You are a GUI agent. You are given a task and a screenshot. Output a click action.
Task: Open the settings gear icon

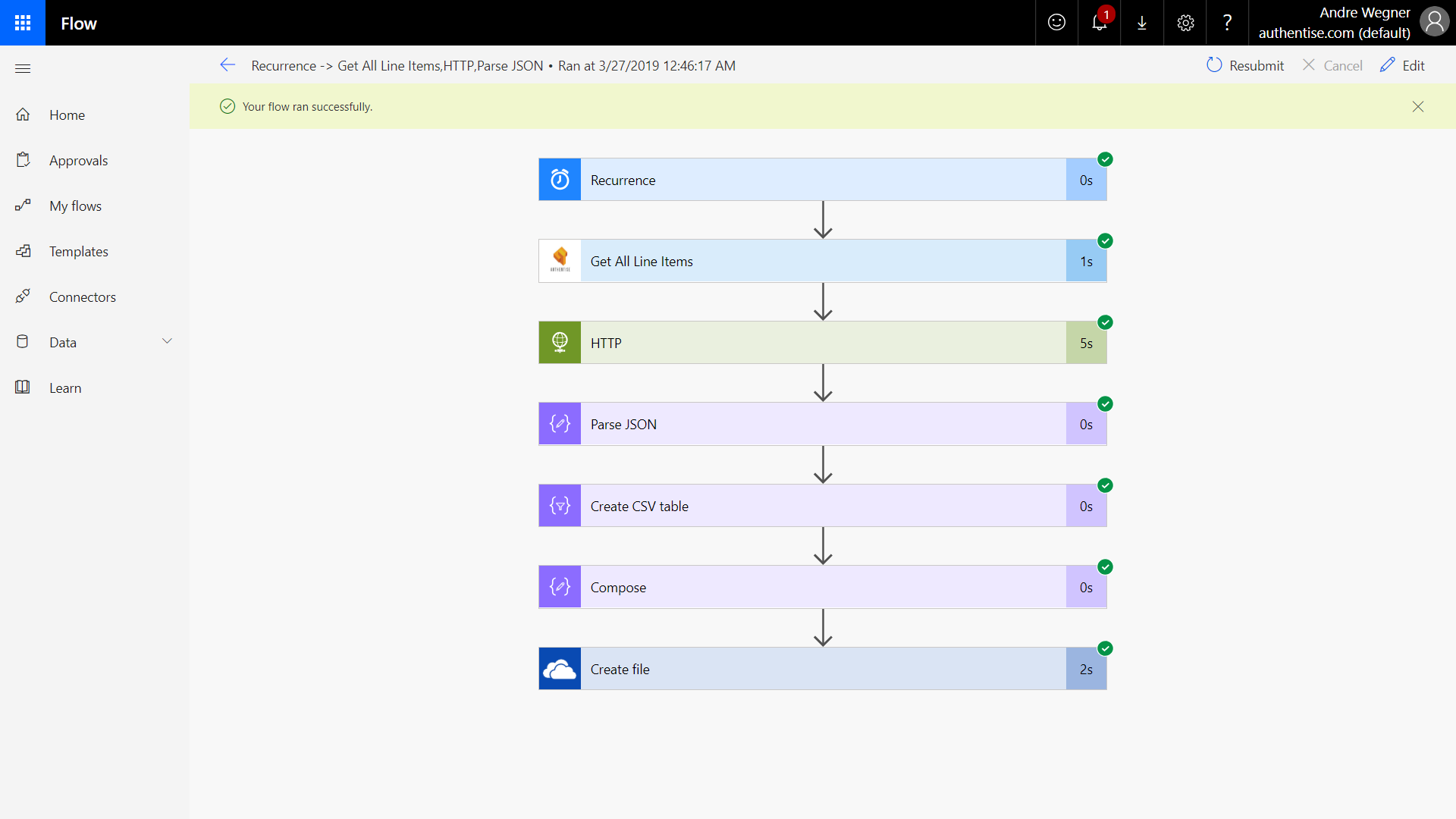click(1185, 23)
